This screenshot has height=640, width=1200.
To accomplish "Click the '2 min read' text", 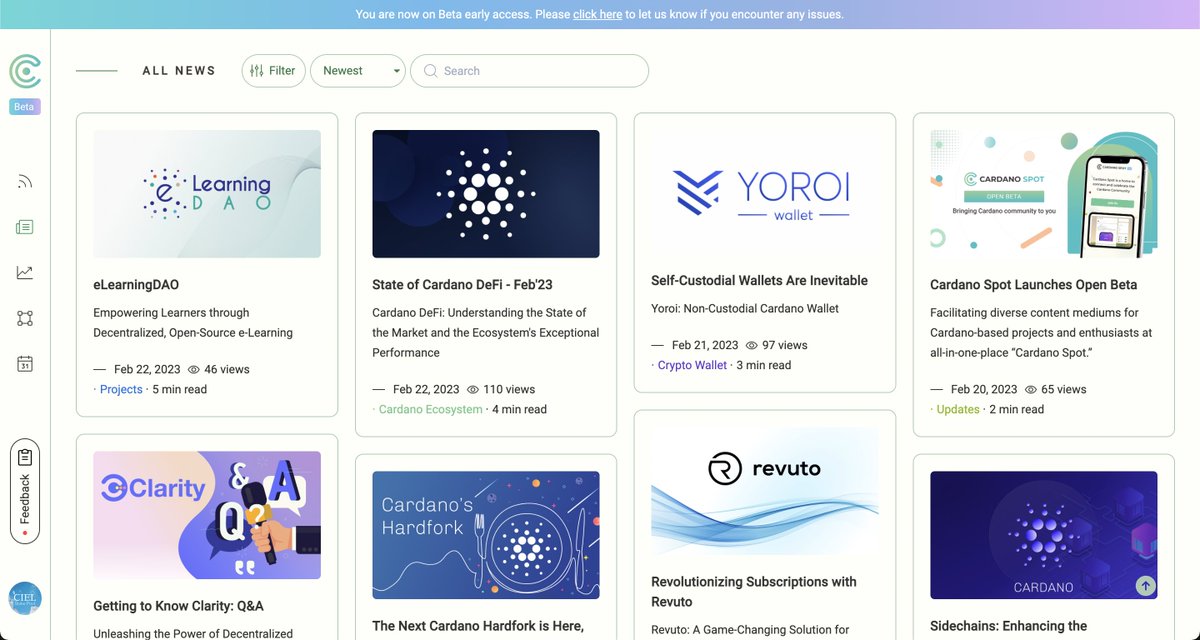I will pyautogui.click(x=1017, y=409).
